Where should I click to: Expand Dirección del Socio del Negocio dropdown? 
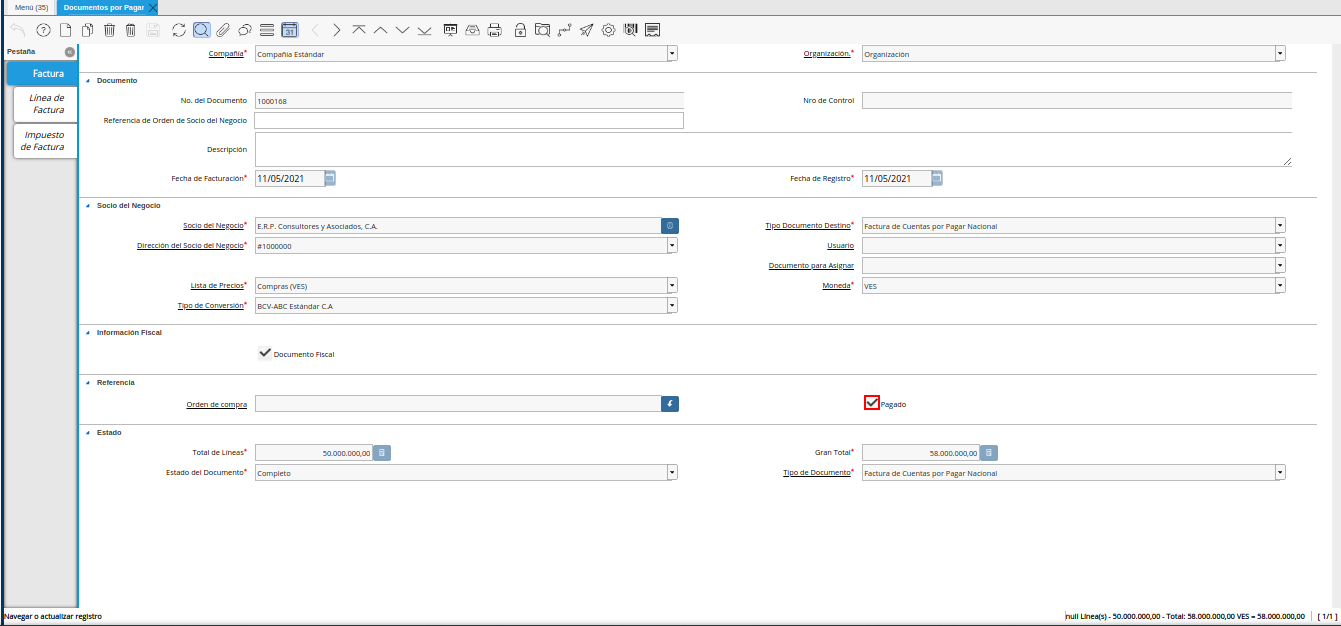click(x=672, y=245)
